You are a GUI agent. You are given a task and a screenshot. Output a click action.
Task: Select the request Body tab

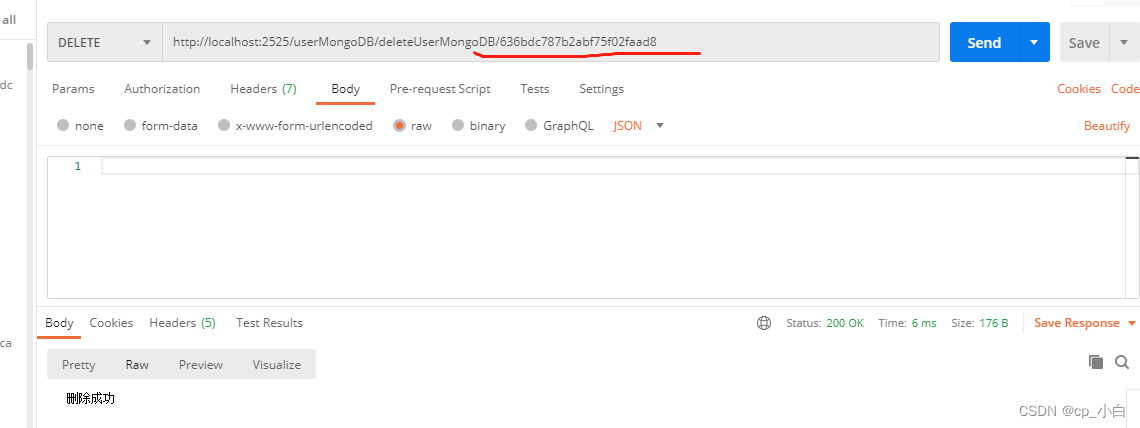[345, 89]
